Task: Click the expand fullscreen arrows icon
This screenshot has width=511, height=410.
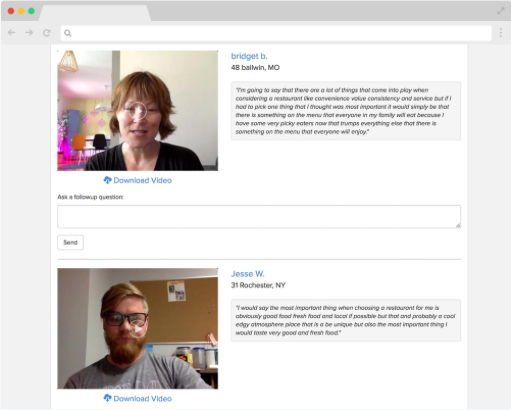Action: point(500,11)
